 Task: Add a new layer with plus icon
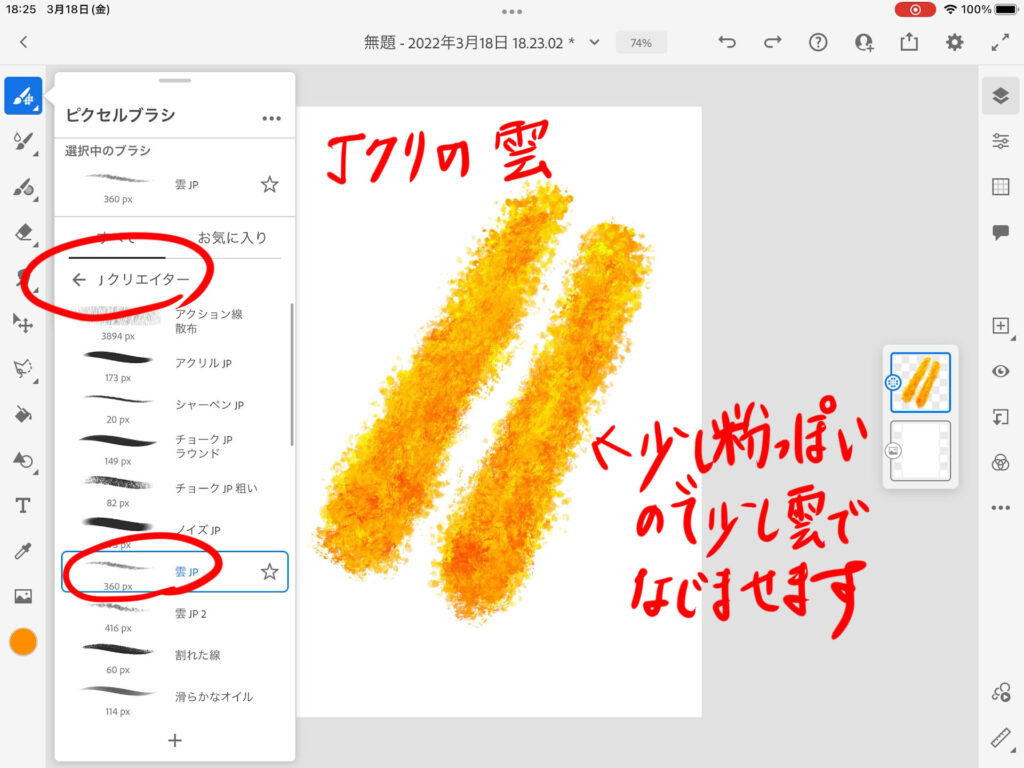pos(1000,326)
